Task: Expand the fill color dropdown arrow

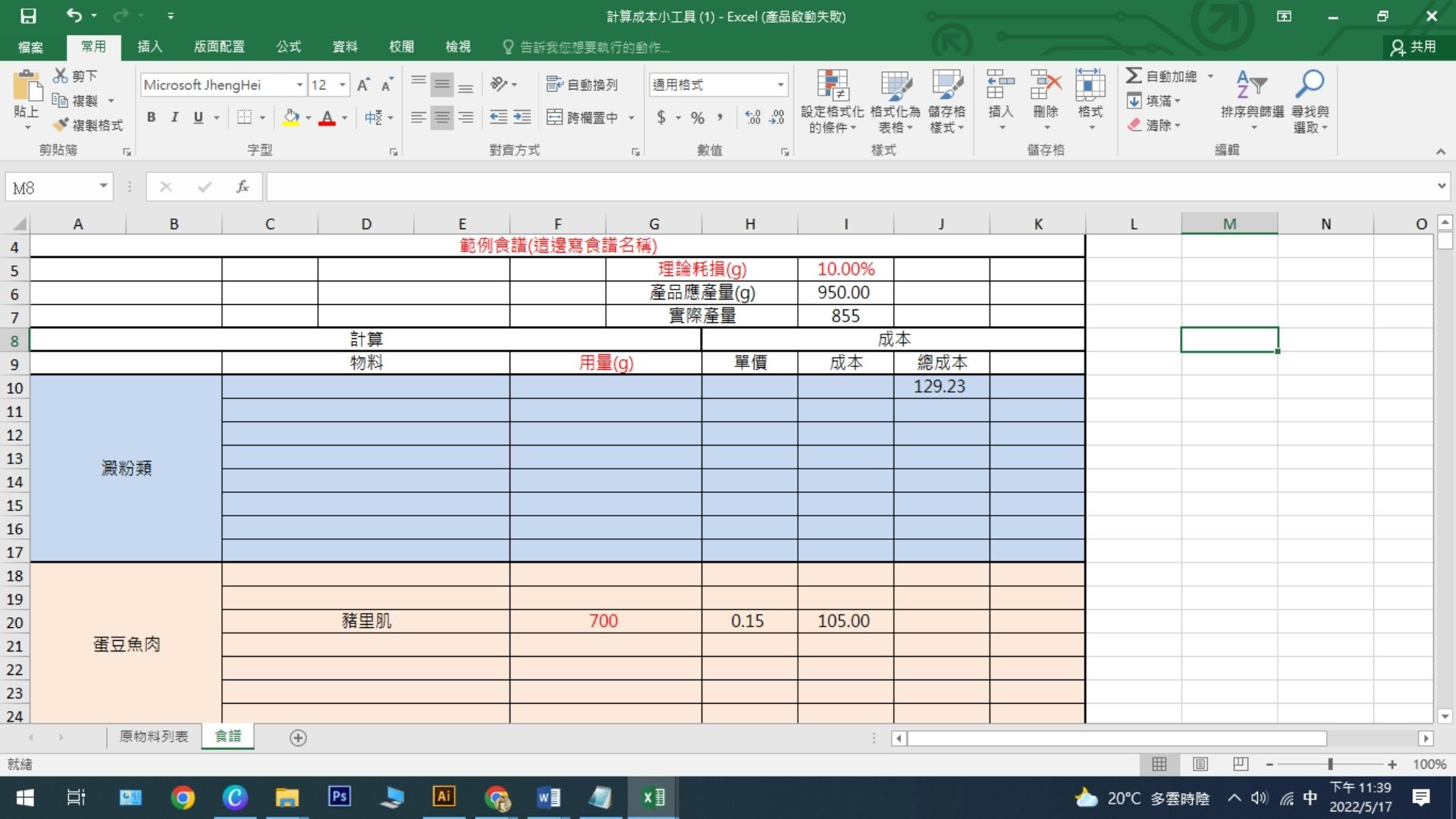Action: pos(308,118)
